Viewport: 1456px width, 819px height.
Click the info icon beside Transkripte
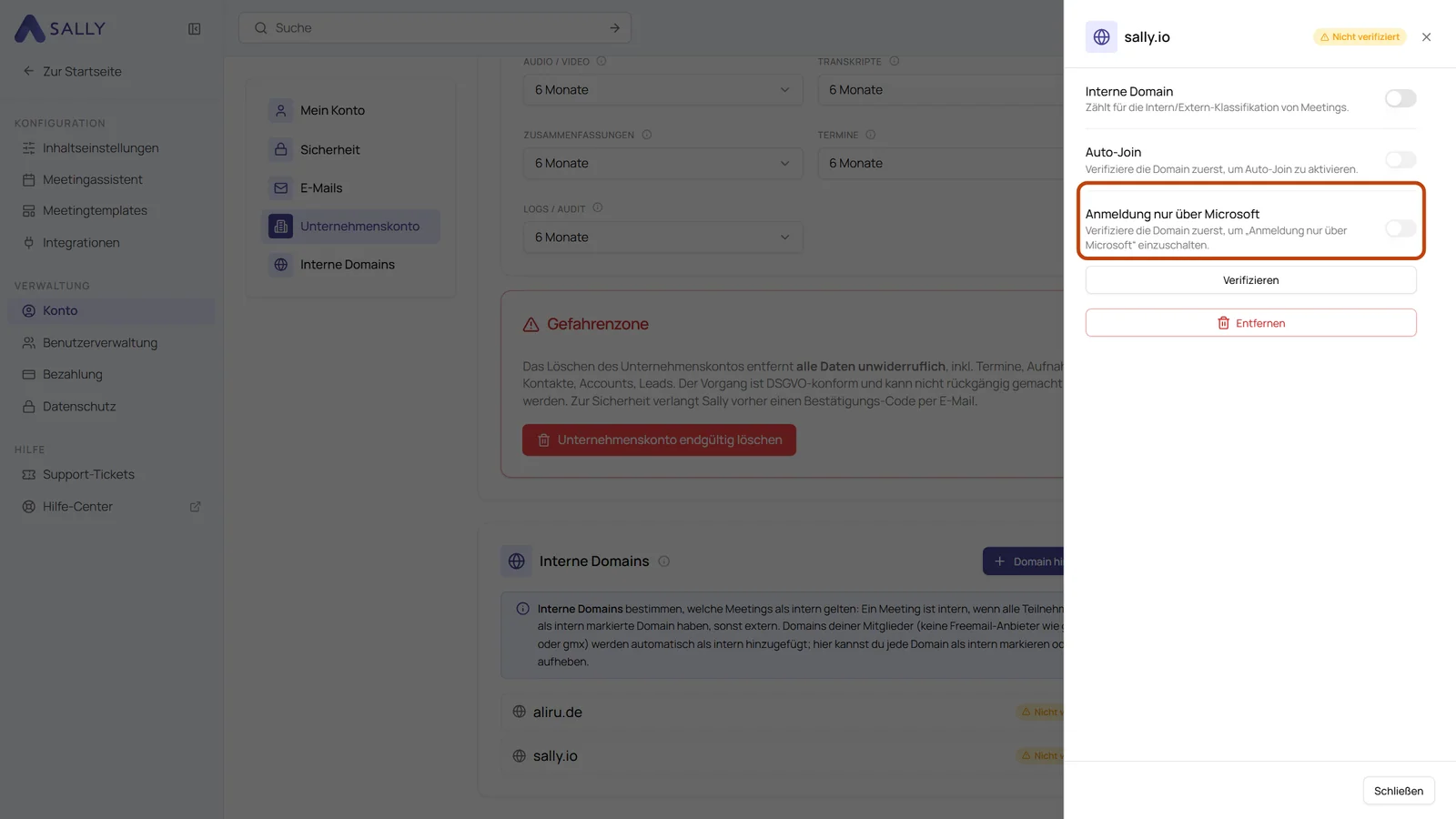(x=894, y=62)
